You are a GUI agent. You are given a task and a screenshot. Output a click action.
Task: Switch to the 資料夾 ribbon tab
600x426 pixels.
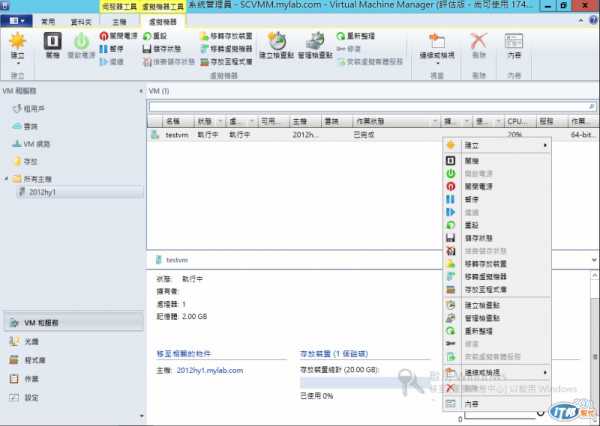tap(81, 22)
